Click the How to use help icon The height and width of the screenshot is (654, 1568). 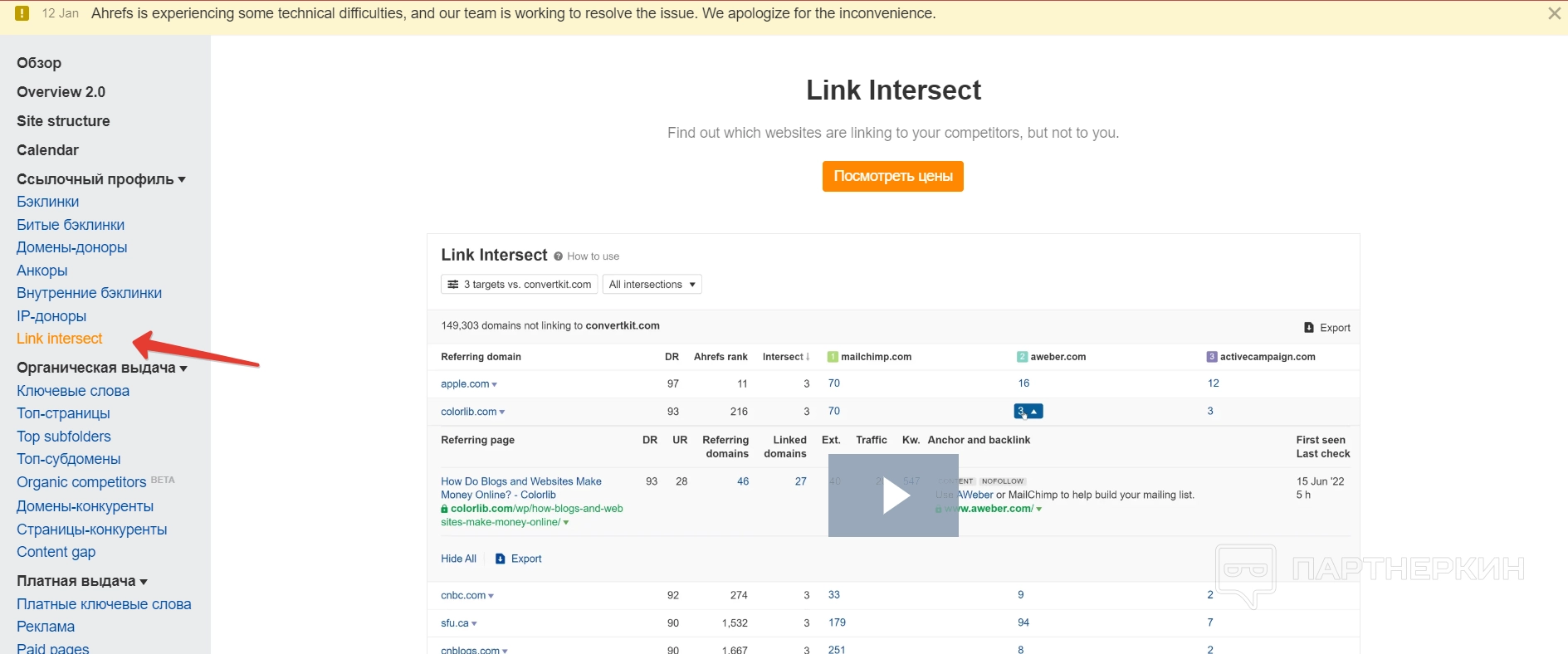[x=559, y=256]
